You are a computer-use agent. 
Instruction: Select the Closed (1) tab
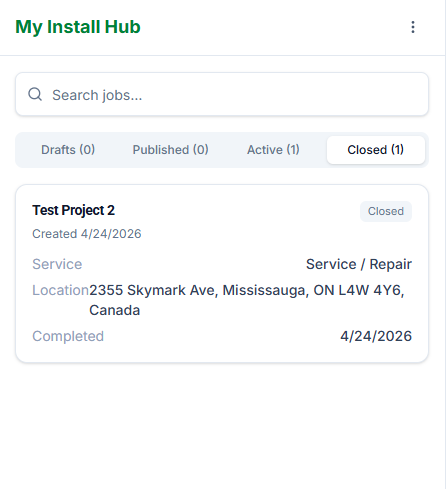[x=376, y=150]
